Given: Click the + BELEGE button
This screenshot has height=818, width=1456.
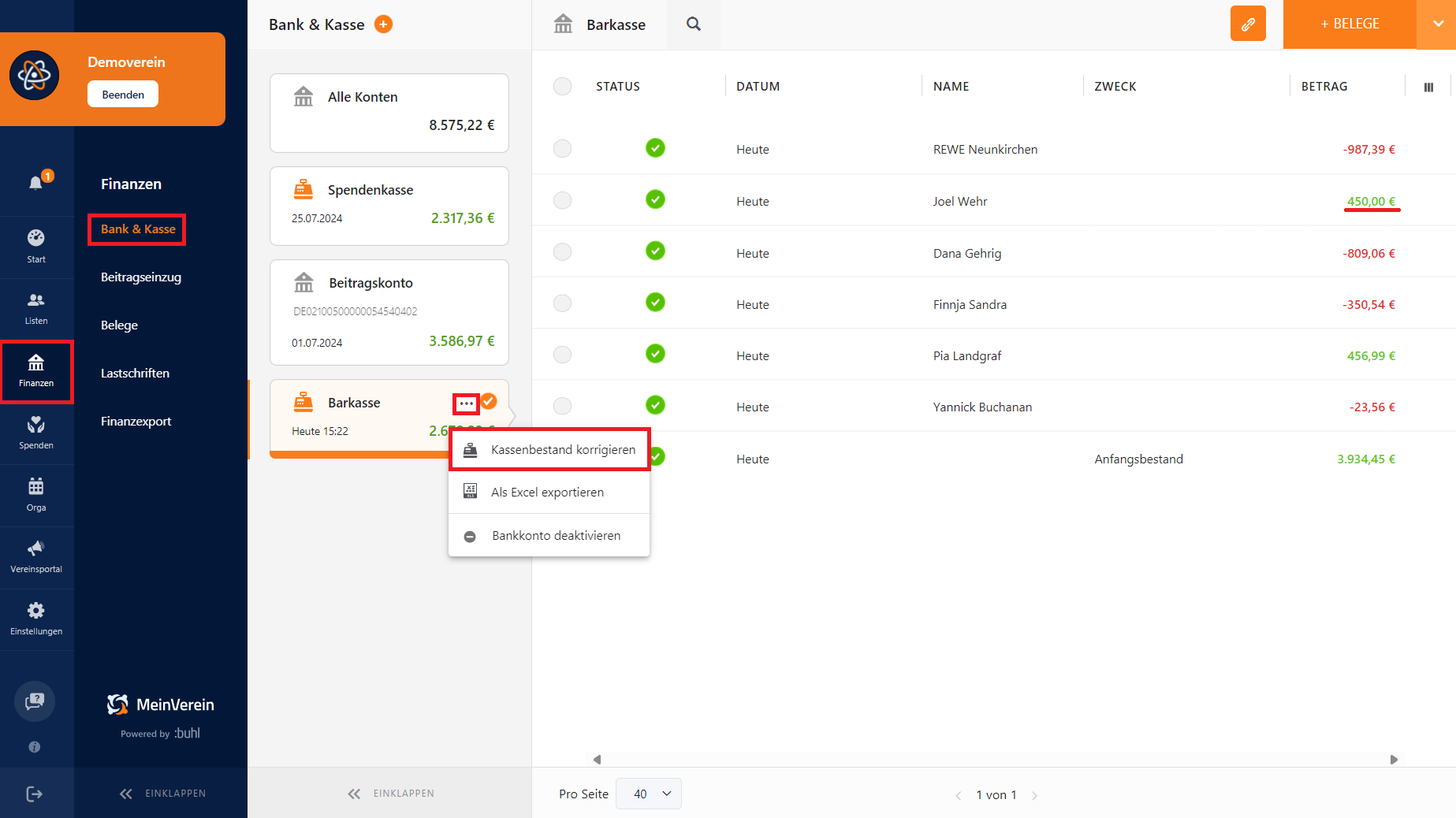Looking at the screenshot, I should pos(1350,24).
